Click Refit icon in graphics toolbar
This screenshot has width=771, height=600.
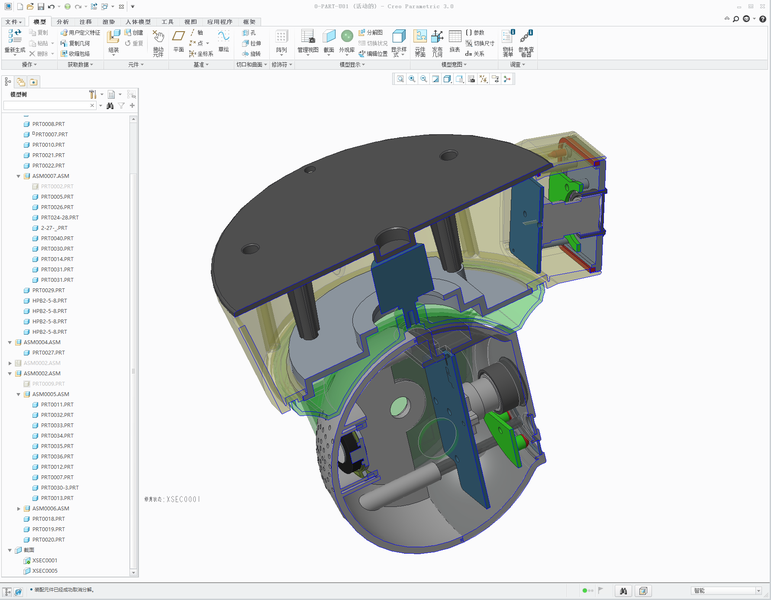click(x=400, y=79)
